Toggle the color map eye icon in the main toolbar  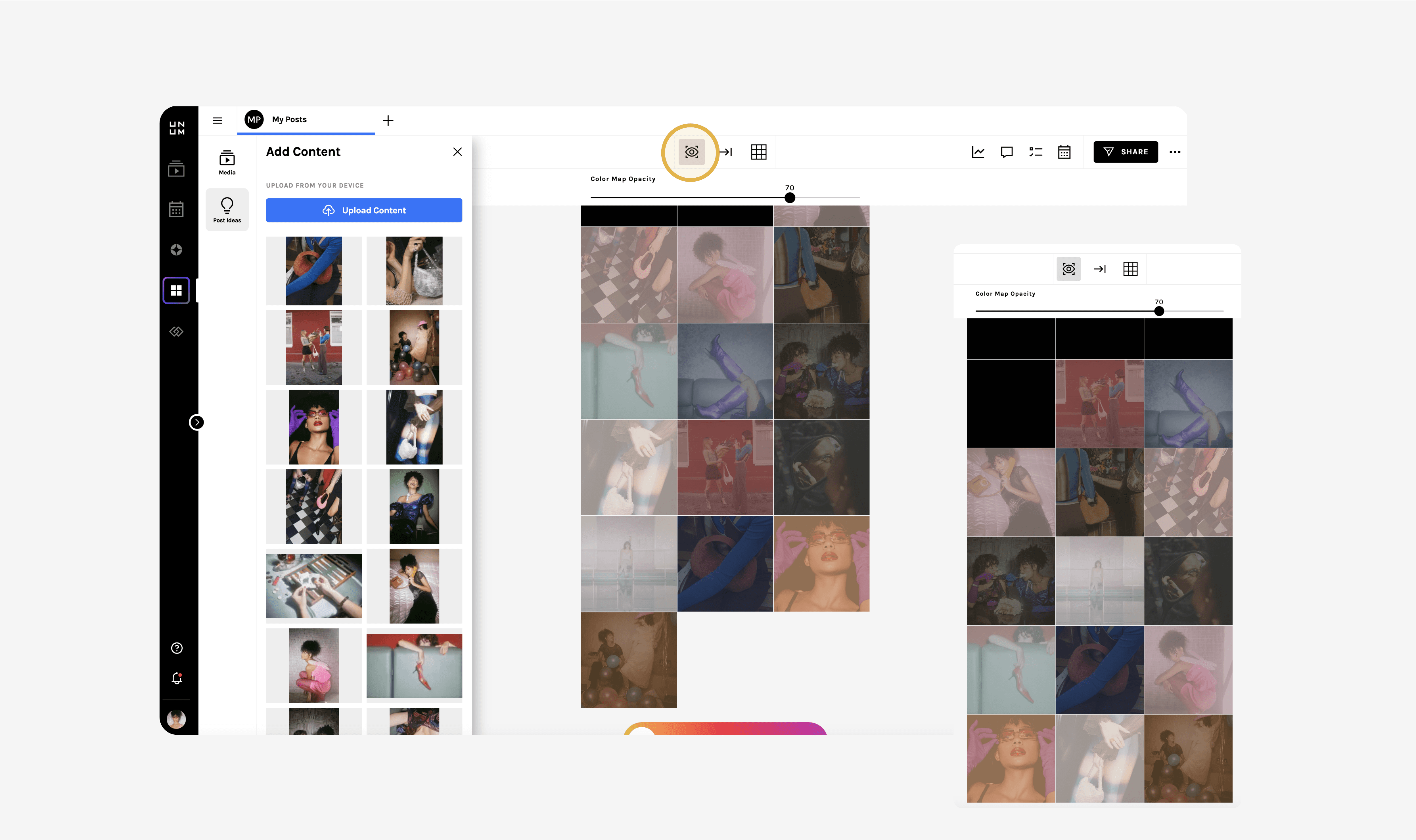(x=691, y=152)
